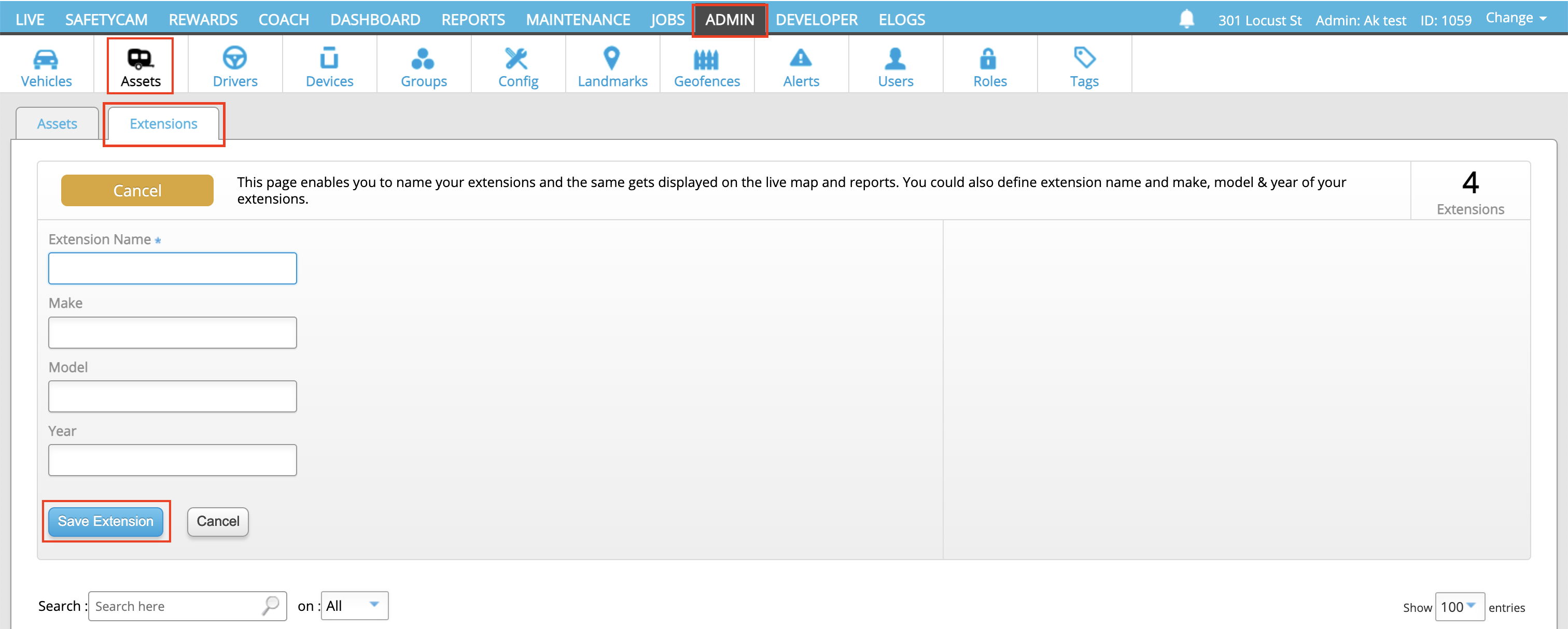Click the Drivers steering wheel icon
This screenshot has width=1568, height=629.
pyautogui.click(x=234, y=59)
